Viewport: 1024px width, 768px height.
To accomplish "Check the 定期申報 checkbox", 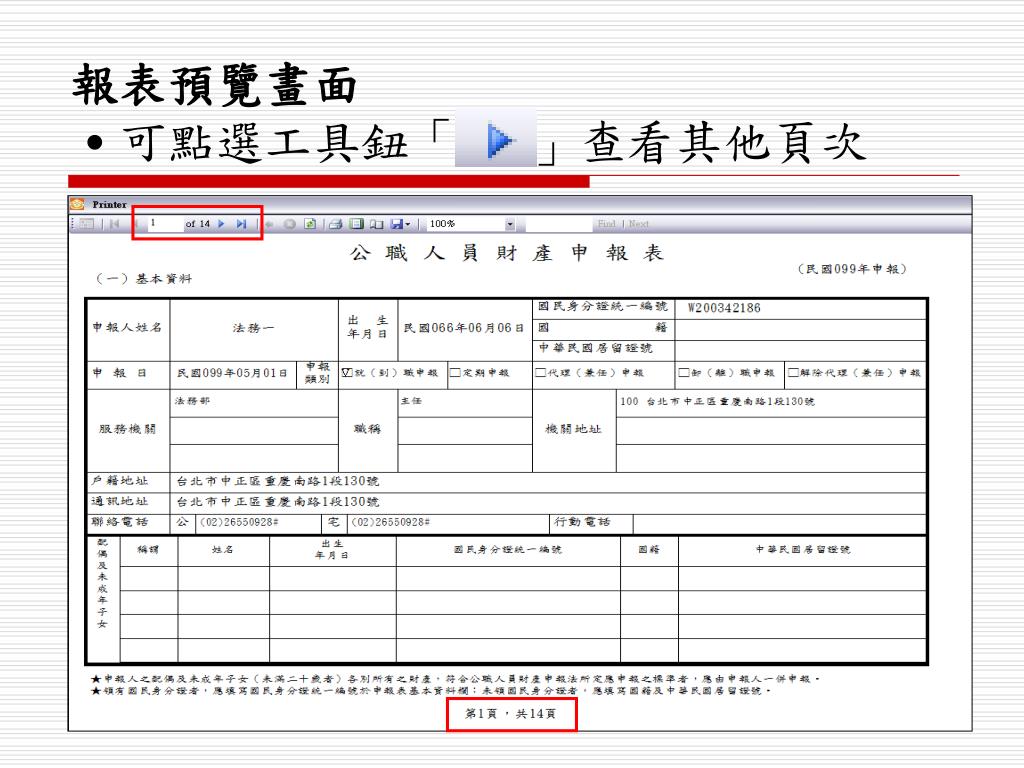I will pyautogui.click(x=455, y=372).
